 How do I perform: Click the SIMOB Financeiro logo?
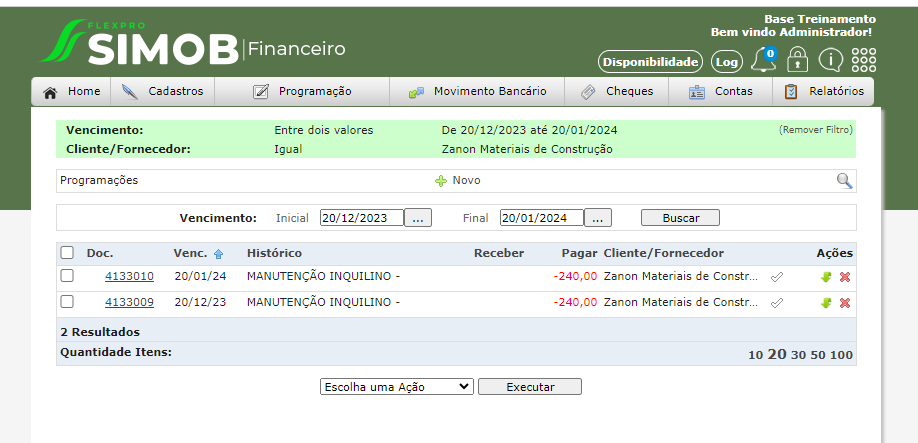(x=192, y=42)
